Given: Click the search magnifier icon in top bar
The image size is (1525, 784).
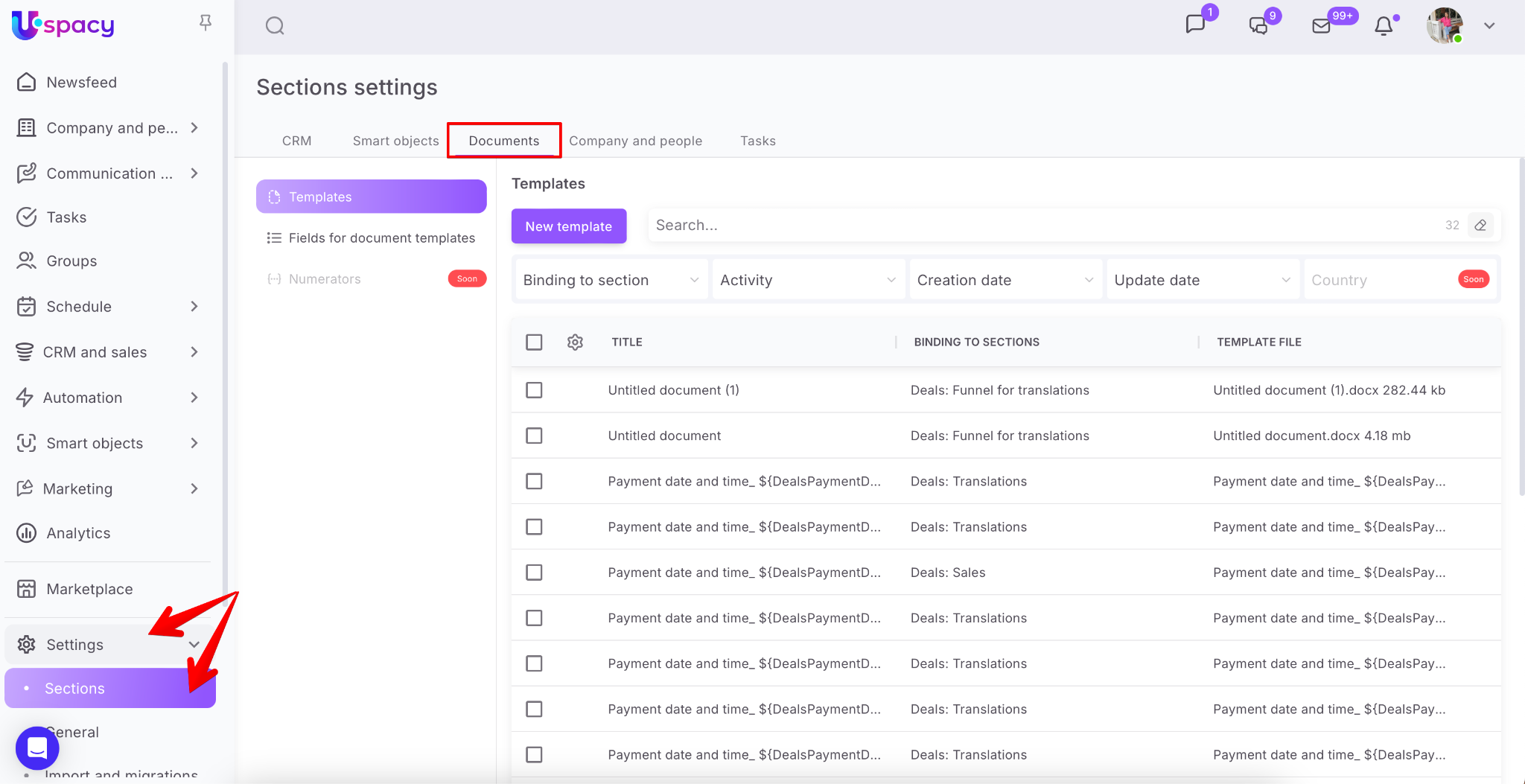Looking at the screenshot, I should (275, 26).
